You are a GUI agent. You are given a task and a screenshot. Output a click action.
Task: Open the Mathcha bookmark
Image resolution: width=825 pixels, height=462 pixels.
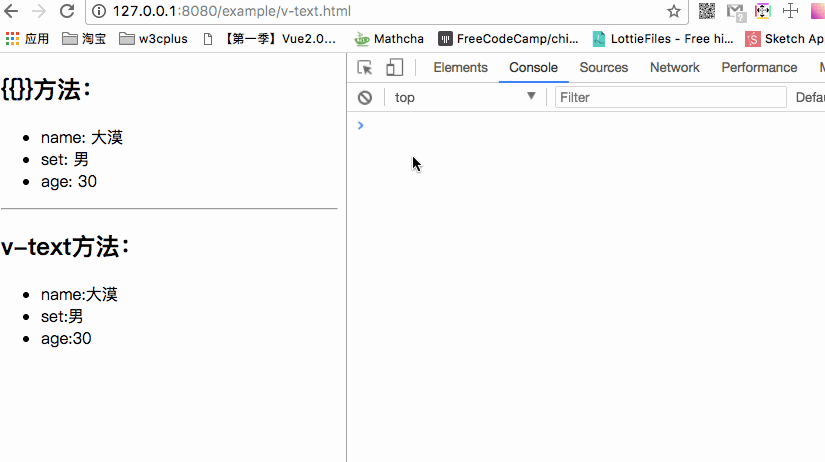click(389, 39)
